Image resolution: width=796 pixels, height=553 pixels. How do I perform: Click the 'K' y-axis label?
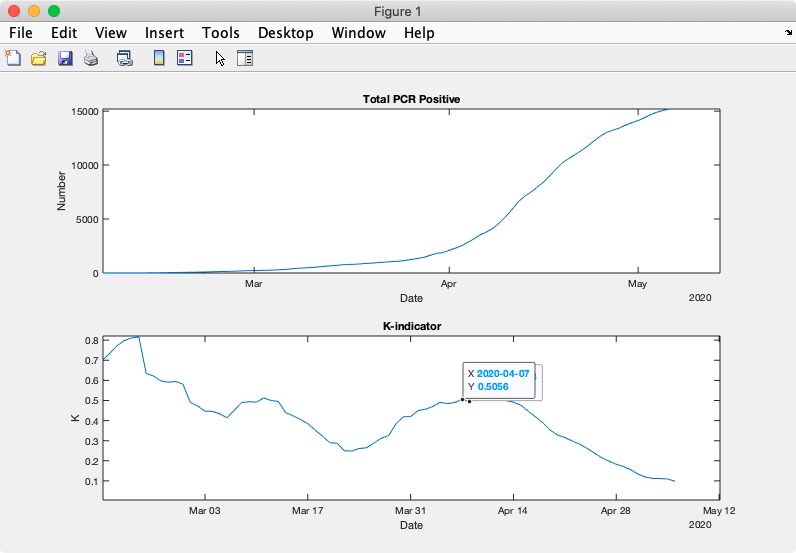(75, 418)
